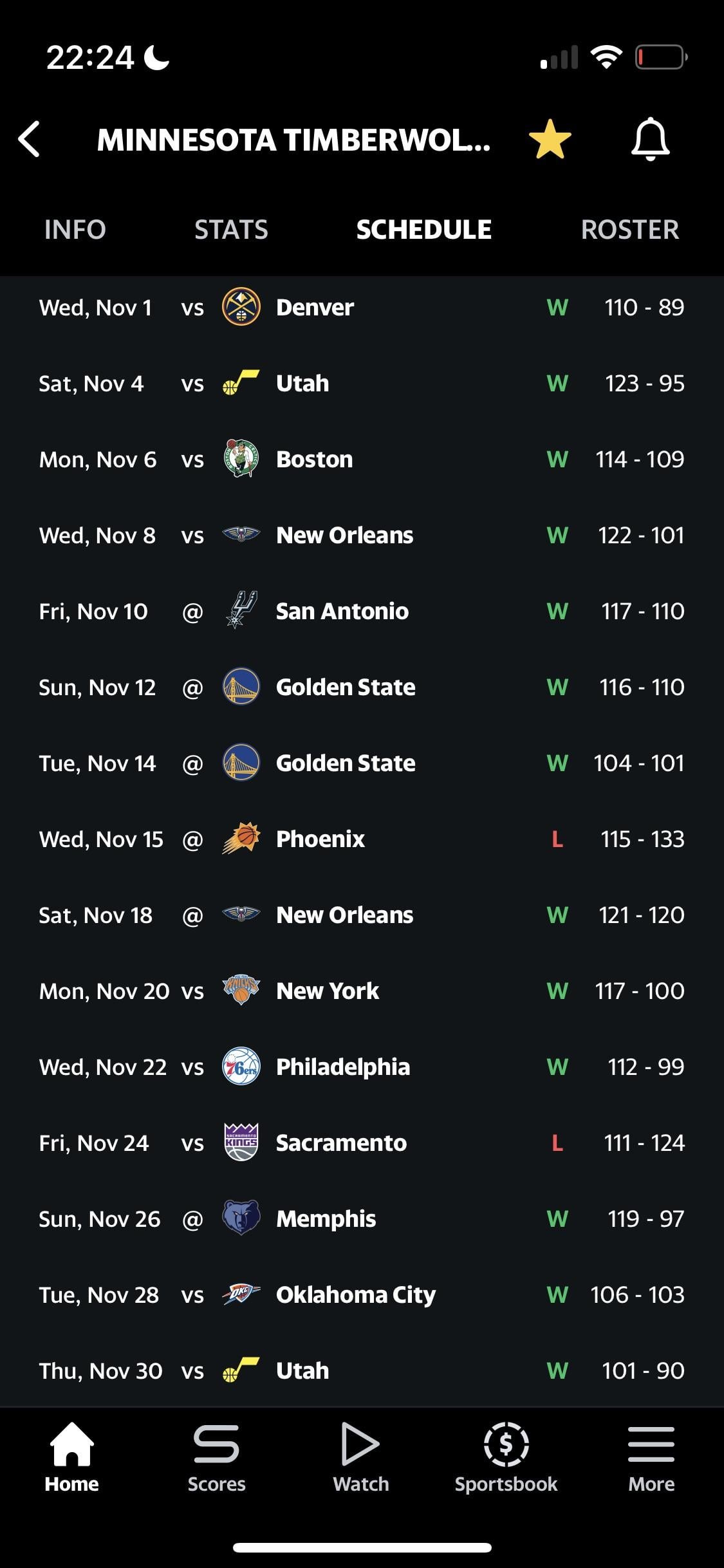
Task: Tap the Watch play icon
Action: coord(360,1457)
